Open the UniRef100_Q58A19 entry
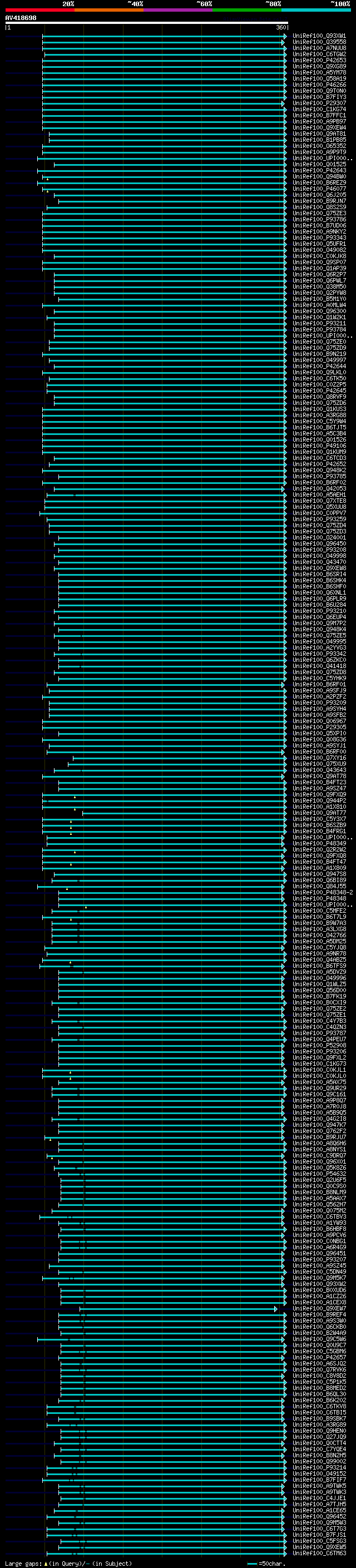Viewport: 356px width, 1568px height. pos(319,78)
